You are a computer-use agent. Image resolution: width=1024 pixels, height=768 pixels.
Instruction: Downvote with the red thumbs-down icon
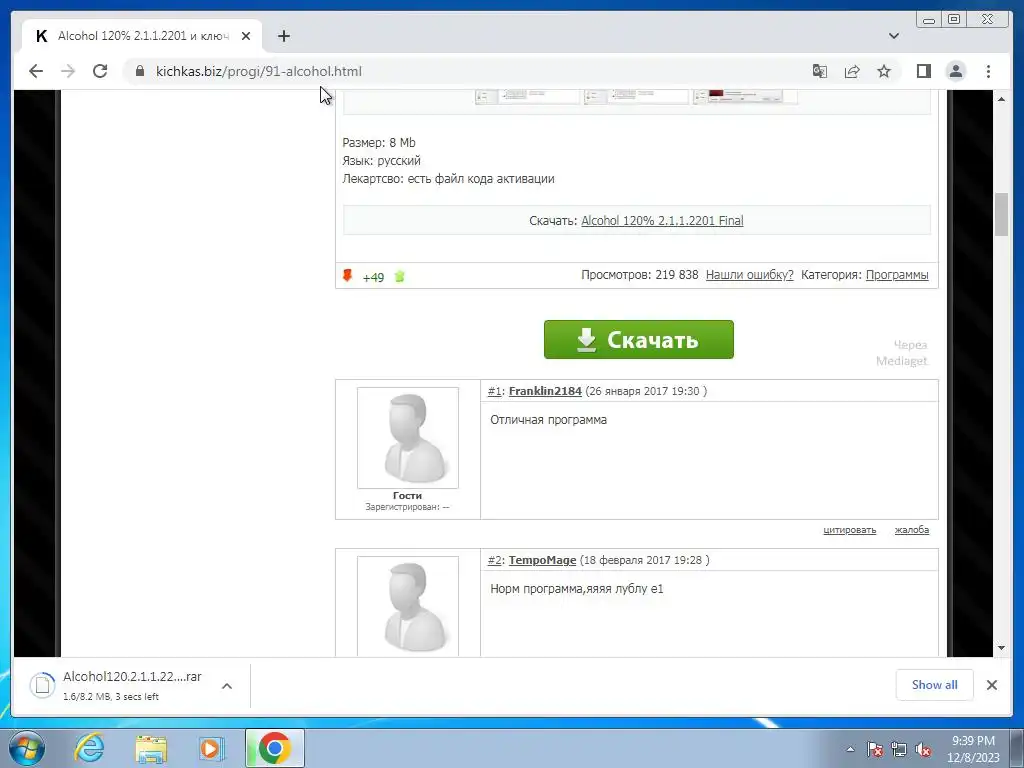tap(347, 276)
